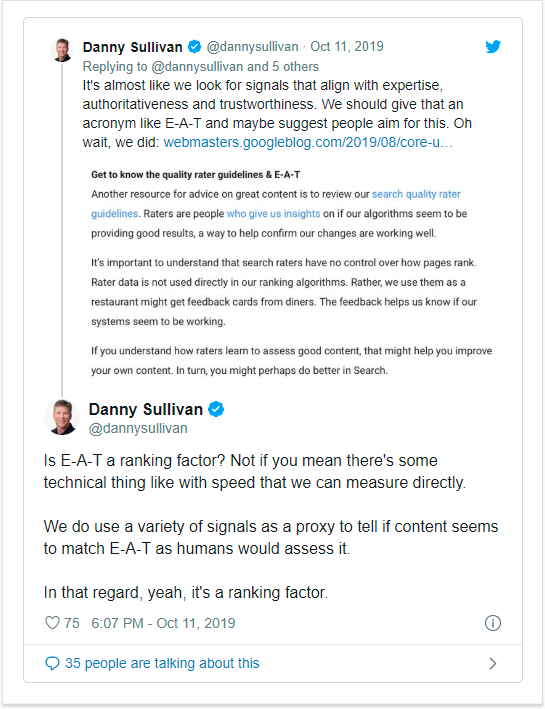
Task: Open 6:07 PM - Oct 11, 2019 timestamp
Action: [163, 623]
